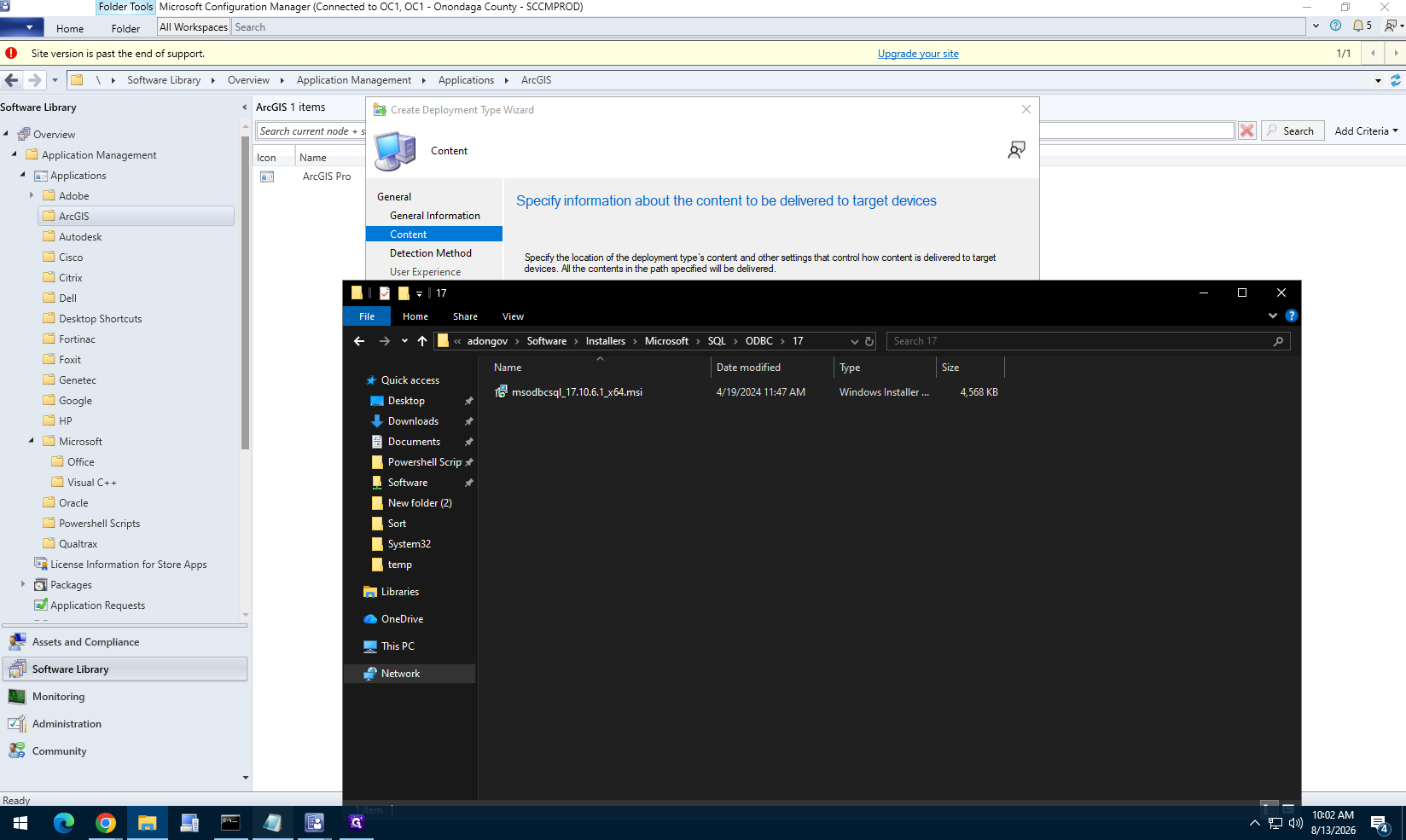Open the SCCM Home ribbon tab
Image resolution: width=1406 pixels, height=840 pixels.
70,28
